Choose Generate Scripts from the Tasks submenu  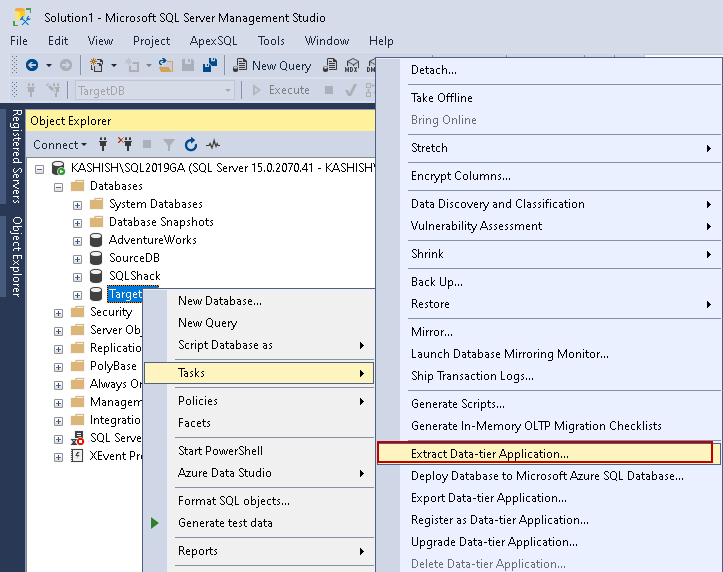[457, 404]
